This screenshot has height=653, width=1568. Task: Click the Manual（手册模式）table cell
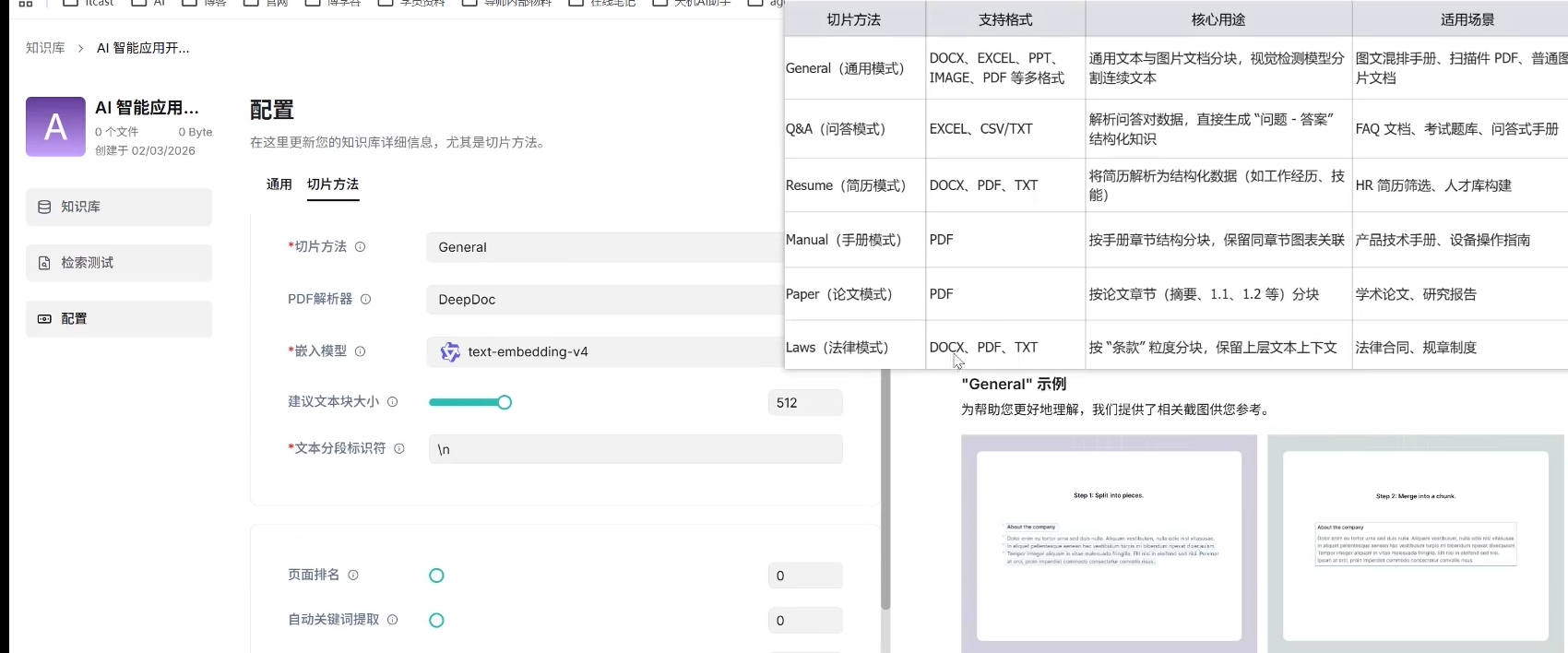854,240
